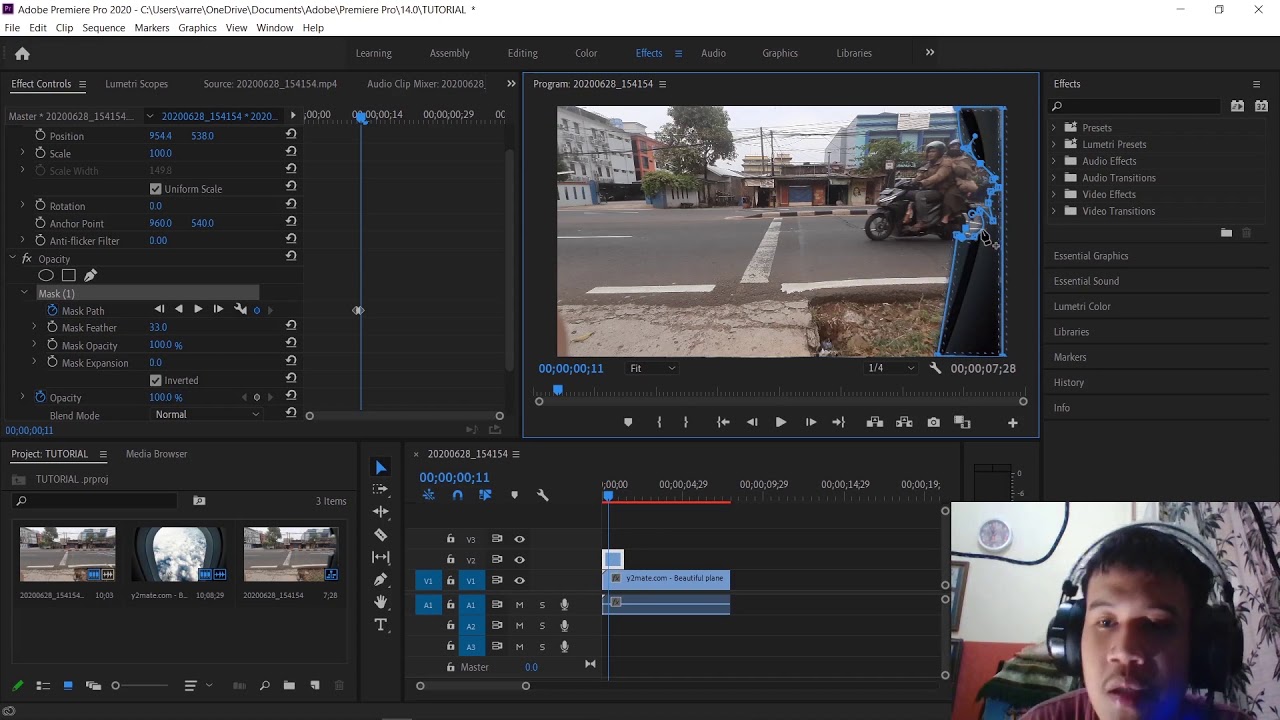The width and height of the screenshot is (1280, 720).
Task: Reset the Position parameter
Action: click(x=291, y=134)
